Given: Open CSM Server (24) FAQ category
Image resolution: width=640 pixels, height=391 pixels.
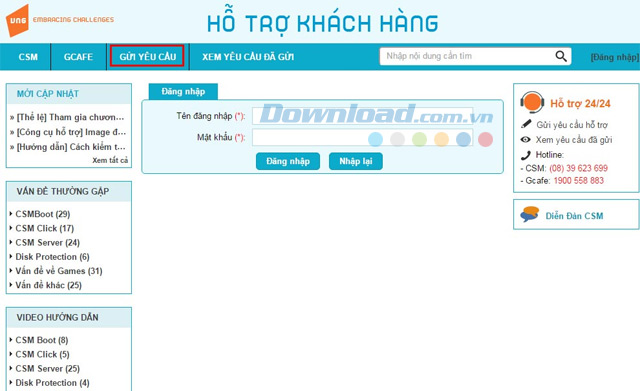Looking at the screenshot, I should click(47, 242).
